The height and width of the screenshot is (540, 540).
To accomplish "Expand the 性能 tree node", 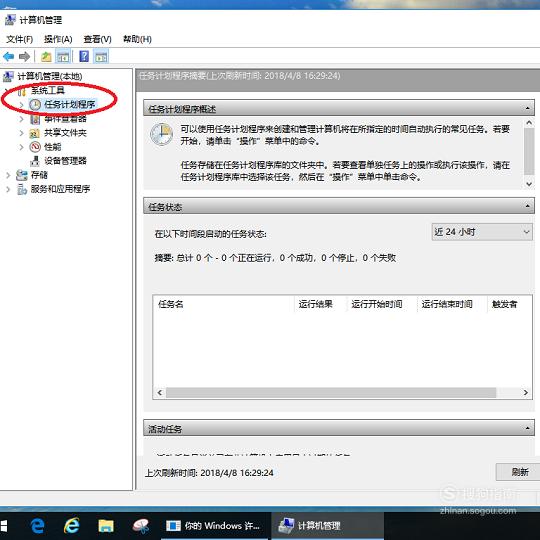I will [21, 147].
